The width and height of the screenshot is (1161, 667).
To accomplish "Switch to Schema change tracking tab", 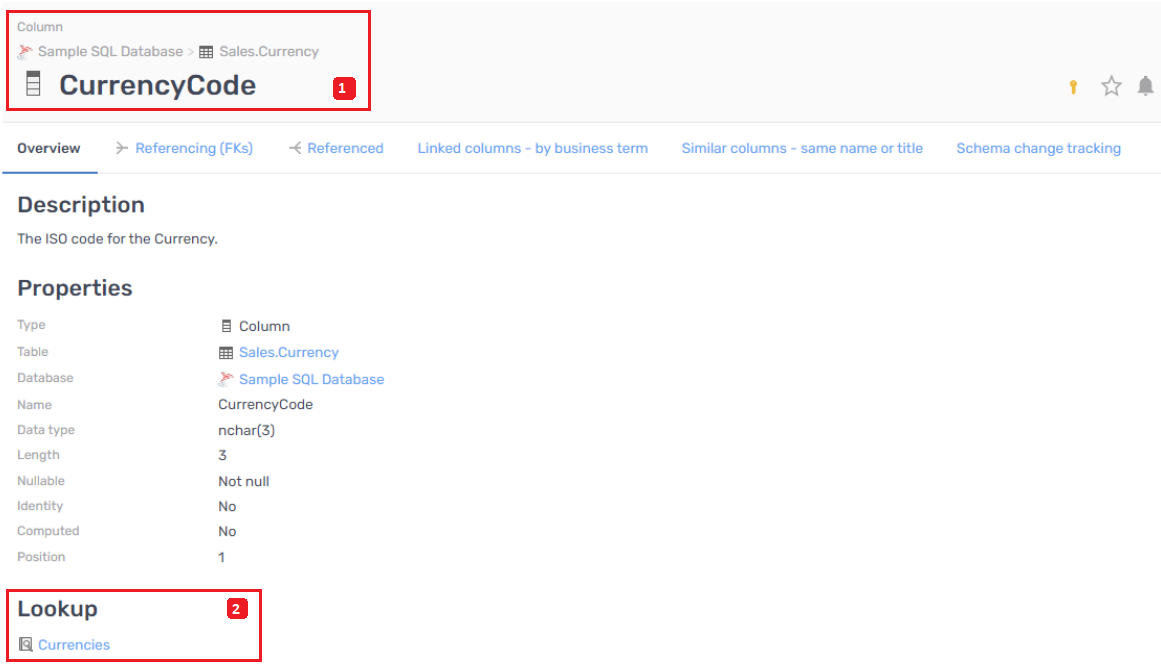I will [x=1038, y=148].
